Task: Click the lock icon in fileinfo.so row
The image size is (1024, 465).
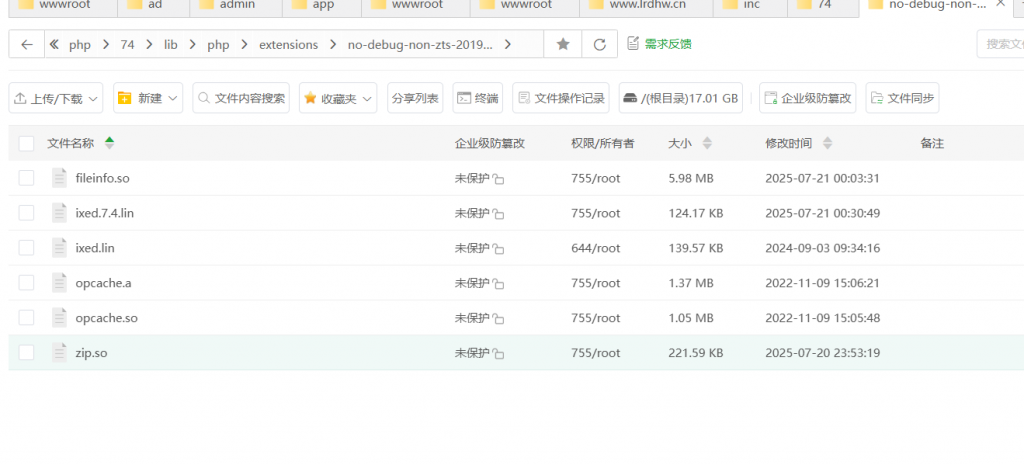Action: 498,179
